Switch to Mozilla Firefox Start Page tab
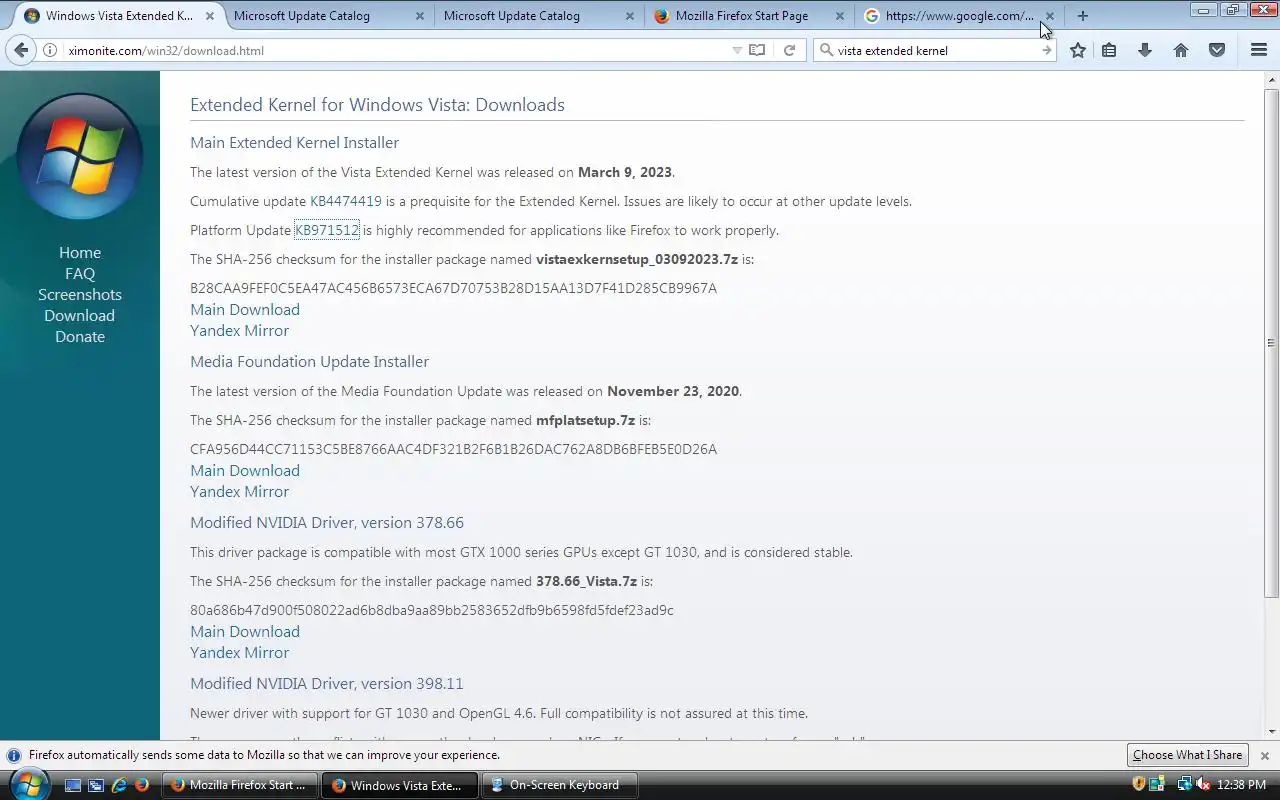Viewport: 1280px width, 800px height. click(748, 15)
